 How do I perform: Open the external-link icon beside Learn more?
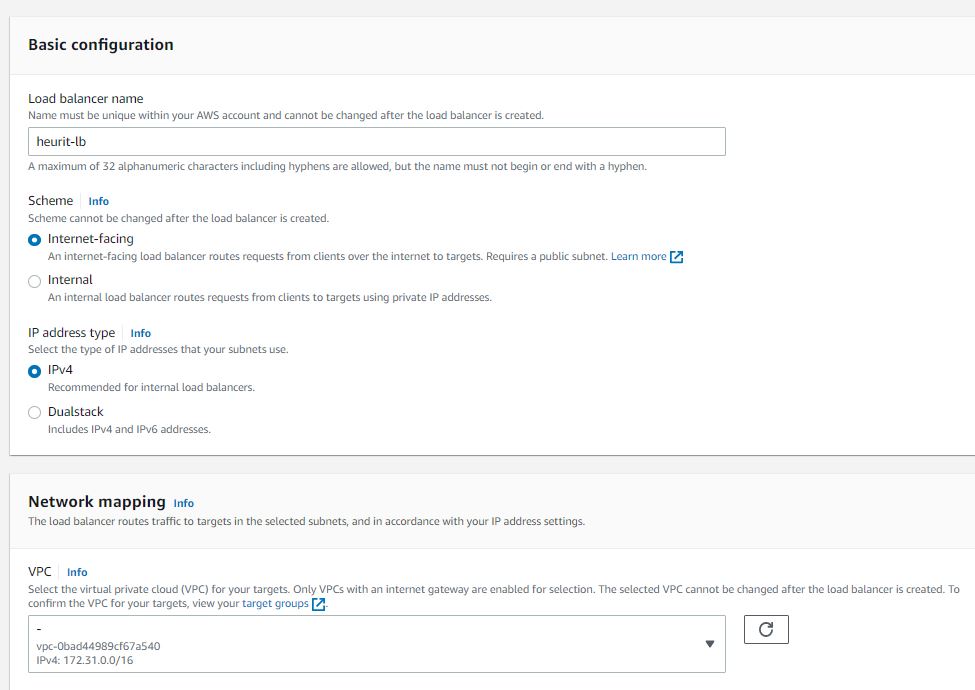[677, 257]
